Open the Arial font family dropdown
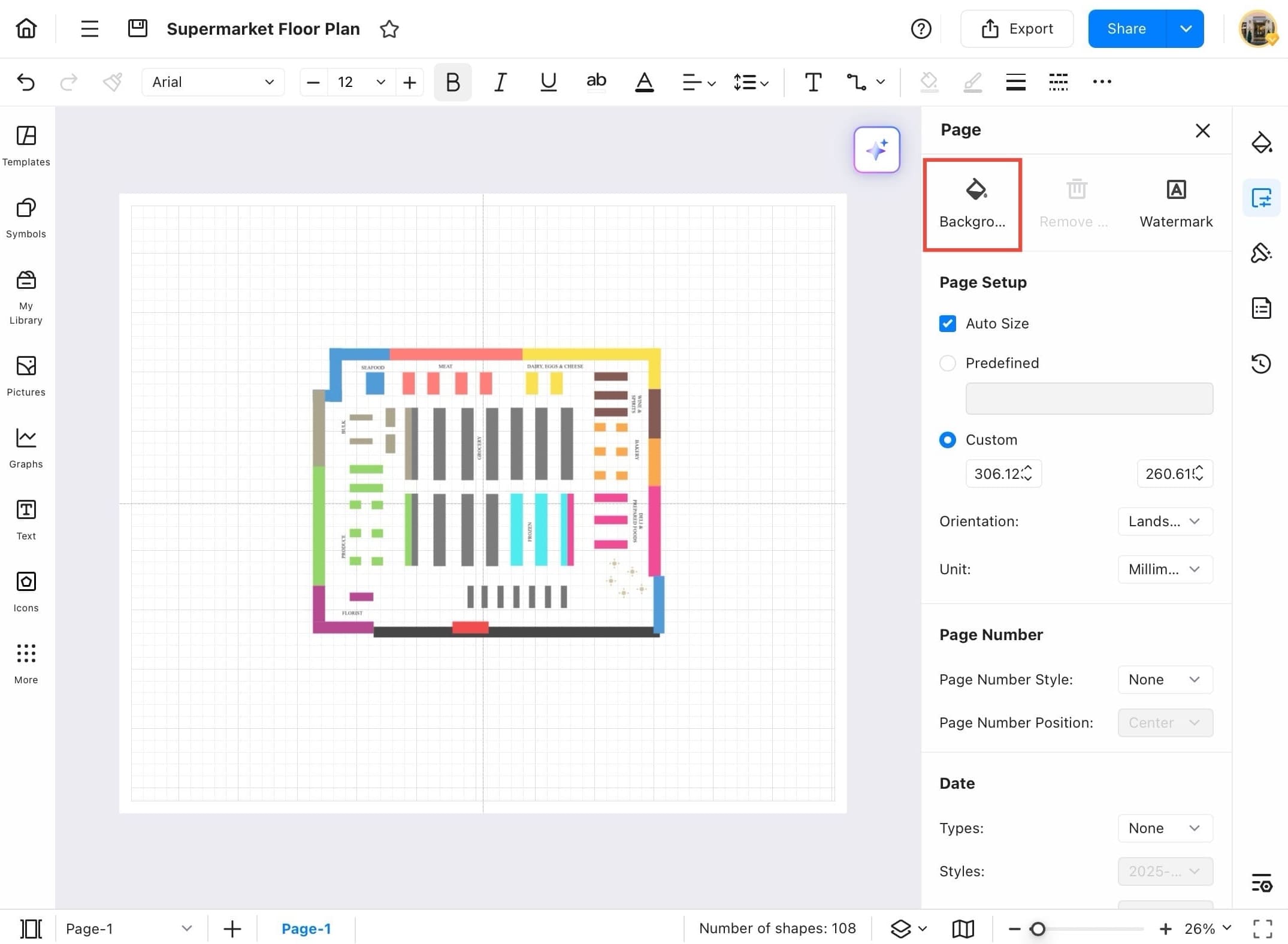1288x944 pixels. (x=213, y=82)
